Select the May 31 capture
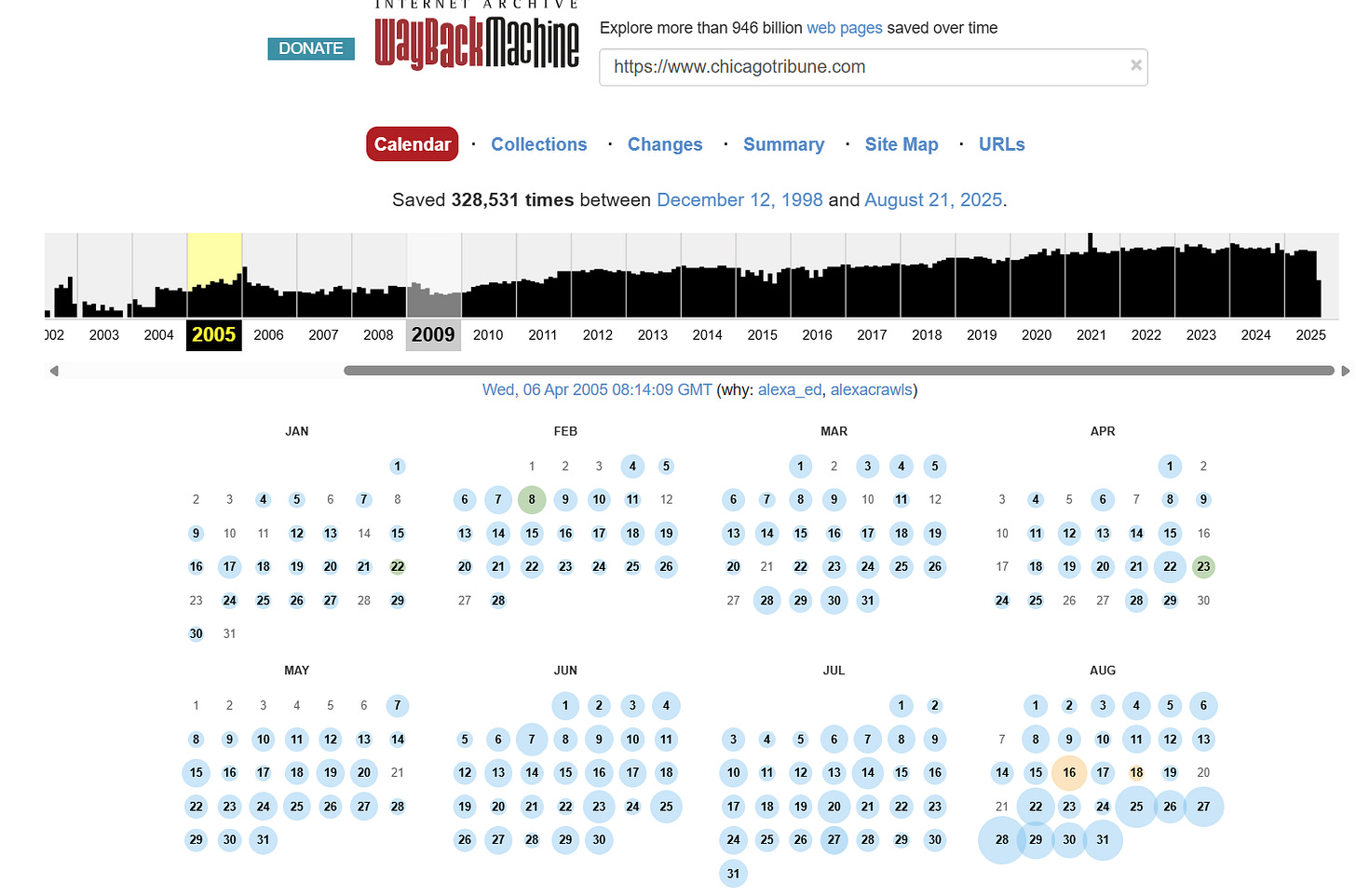This screenshot has width=1356, height=896. tap(264, 840)
